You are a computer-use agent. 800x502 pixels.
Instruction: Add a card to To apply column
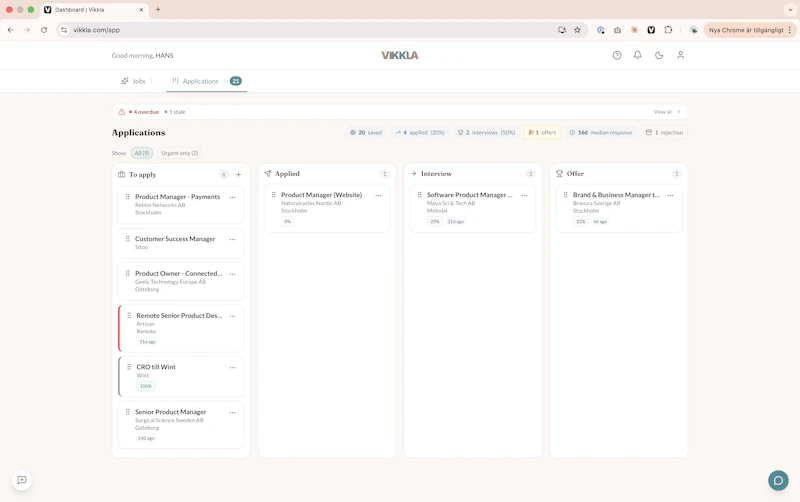(238, 174)
